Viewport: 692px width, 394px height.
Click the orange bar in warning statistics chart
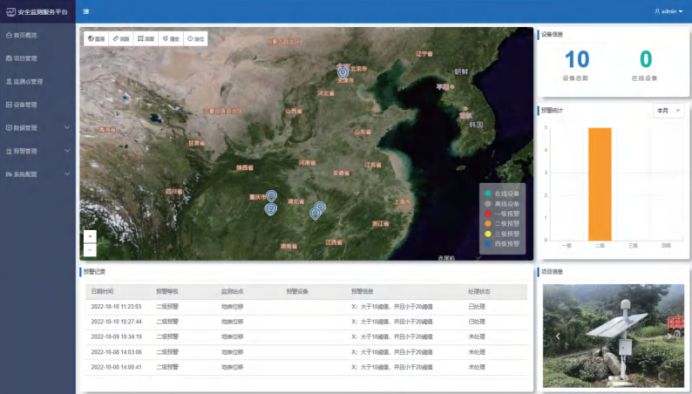pos(600,184)
